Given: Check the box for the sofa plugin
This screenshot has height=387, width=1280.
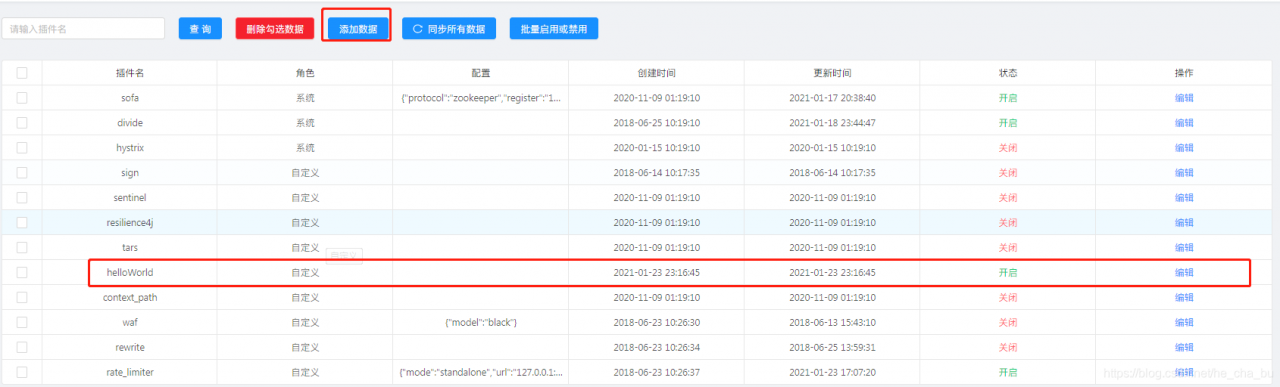Looking at the screenshot, I should (x=22, y=98).
